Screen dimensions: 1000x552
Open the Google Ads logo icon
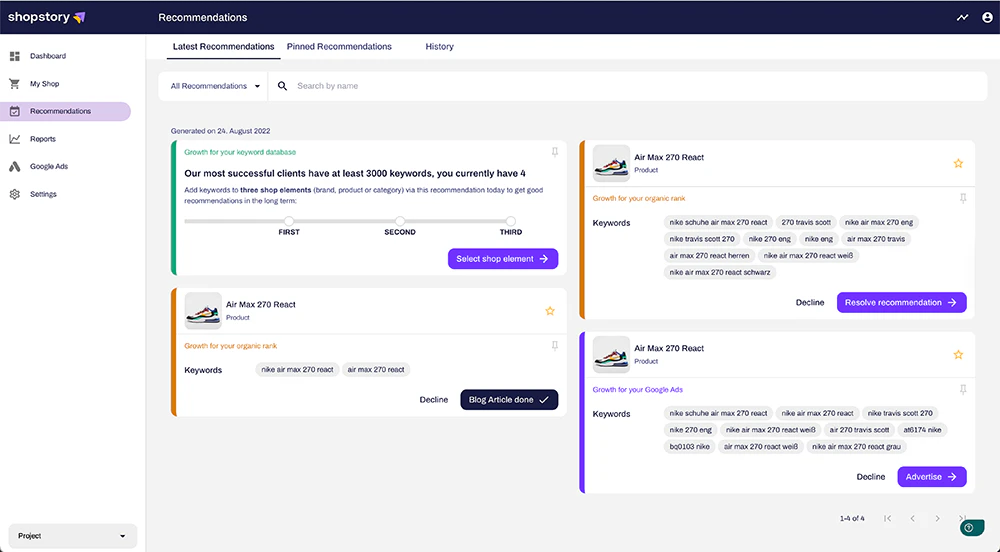coord(15,166)
